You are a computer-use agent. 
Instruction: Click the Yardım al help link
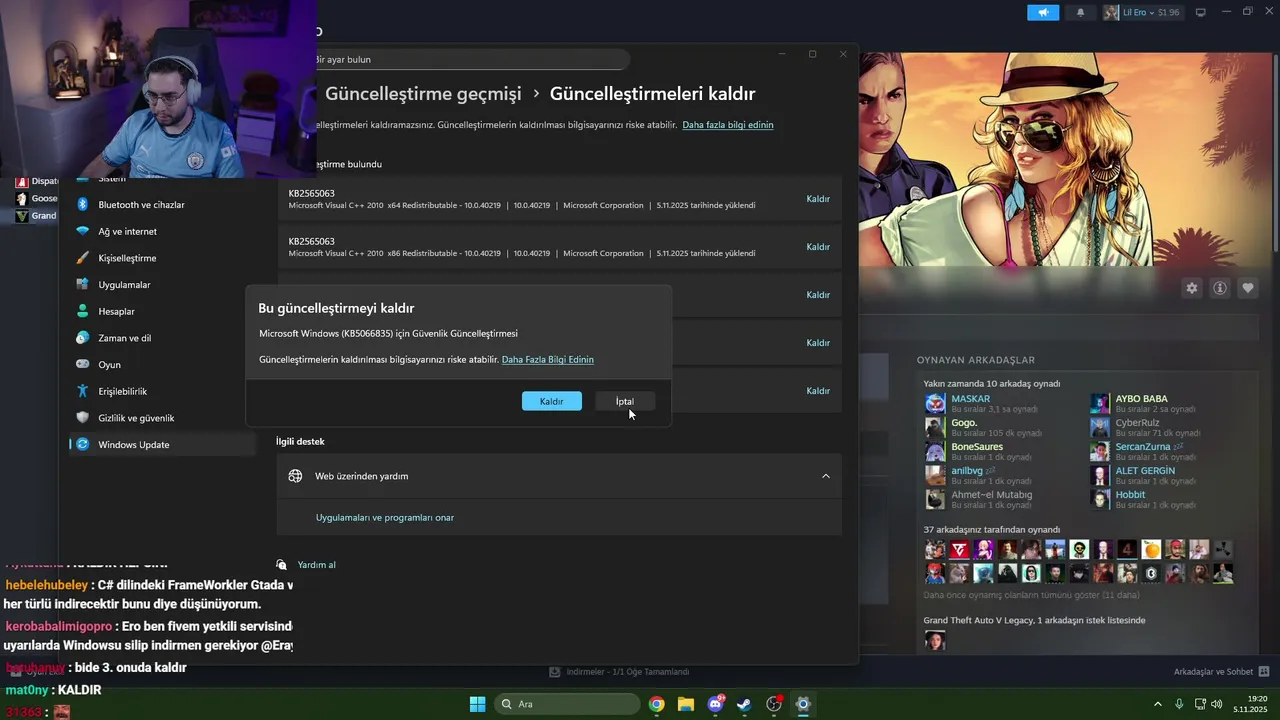coord(316,565)
